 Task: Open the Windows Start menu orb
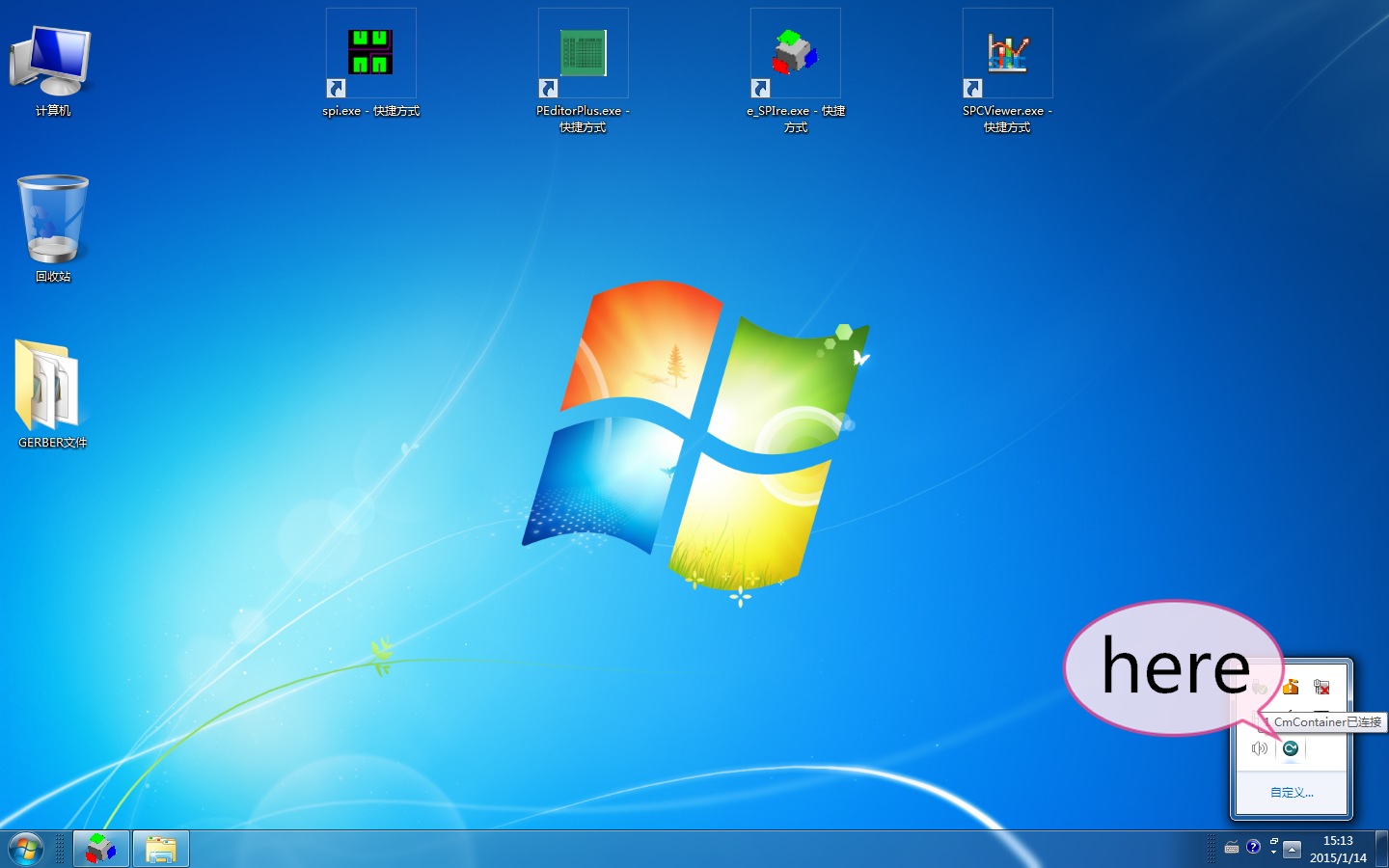tap(26, 849)
